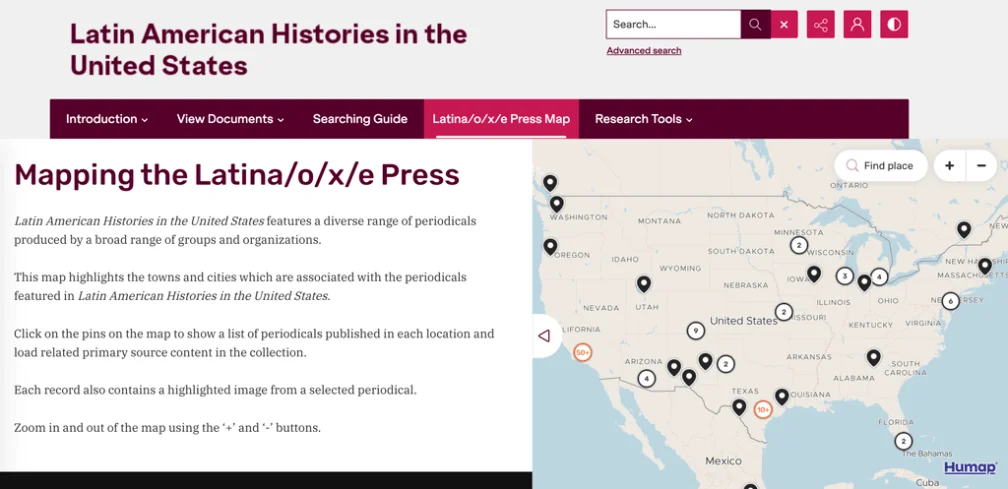Viewport: 1008px width, 489px height.
Task: Zoom in on map with plus button
Action: [x=949, y=166]
